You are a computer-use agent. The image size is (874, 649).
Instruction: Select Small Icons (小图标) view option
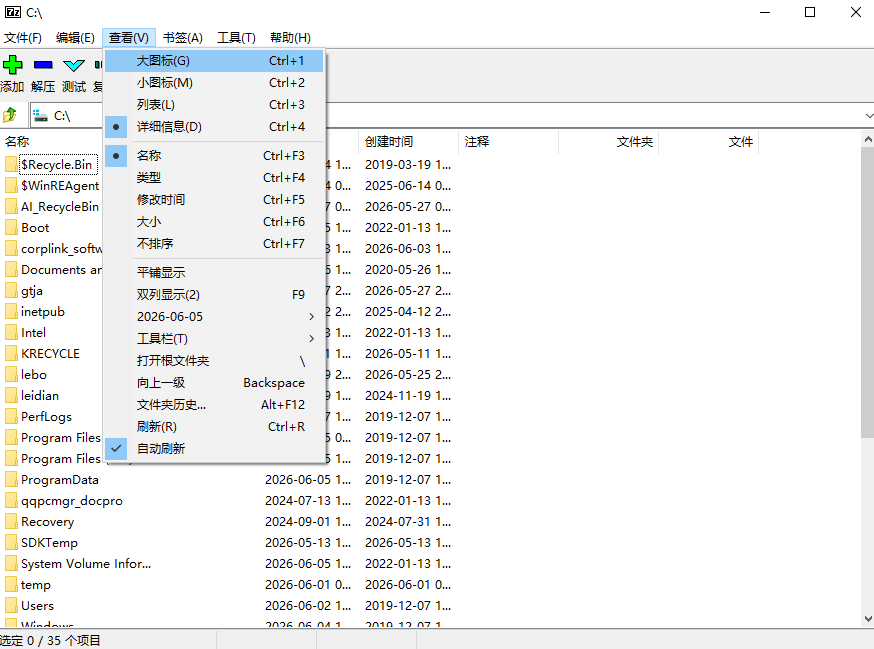214,83
